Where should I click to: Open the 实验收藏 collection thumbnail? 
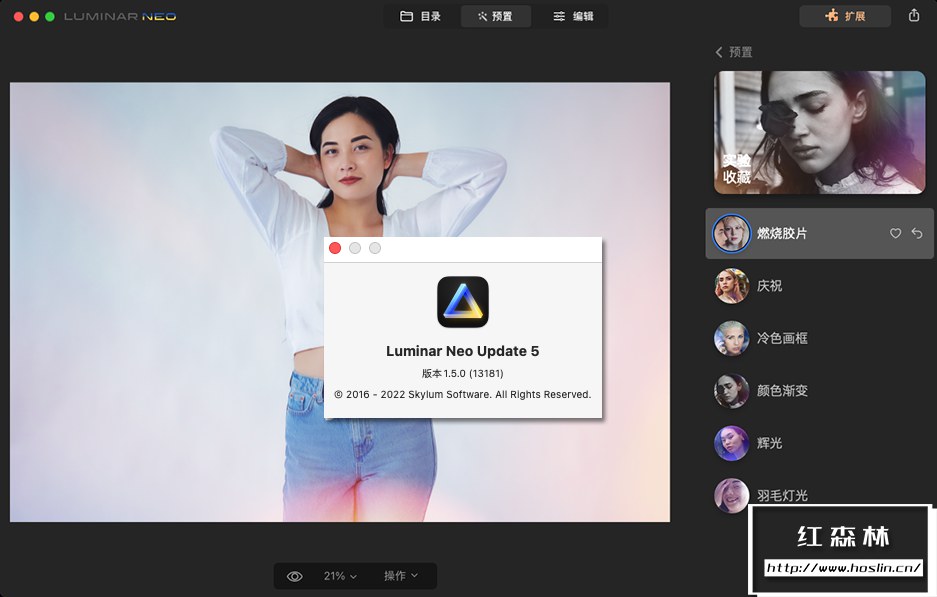(819, 132)
